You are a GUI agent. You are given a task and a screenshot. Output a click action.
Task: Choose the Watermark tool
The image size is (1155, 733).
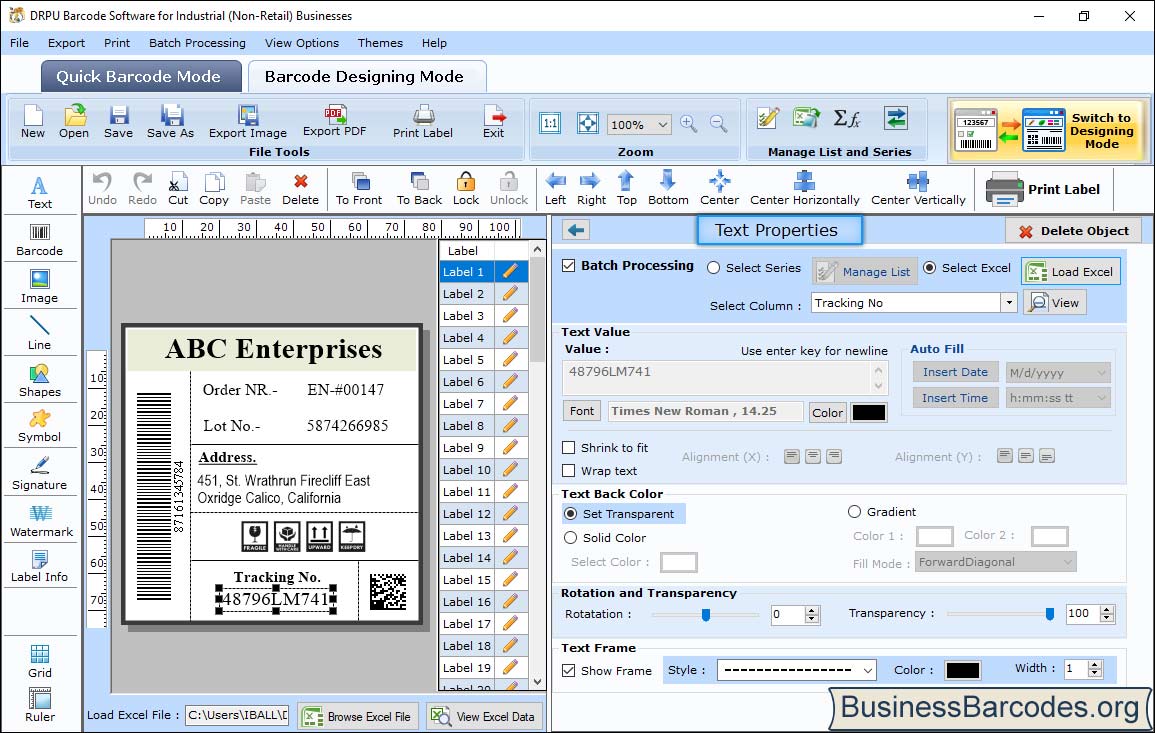tap(41, 520)
